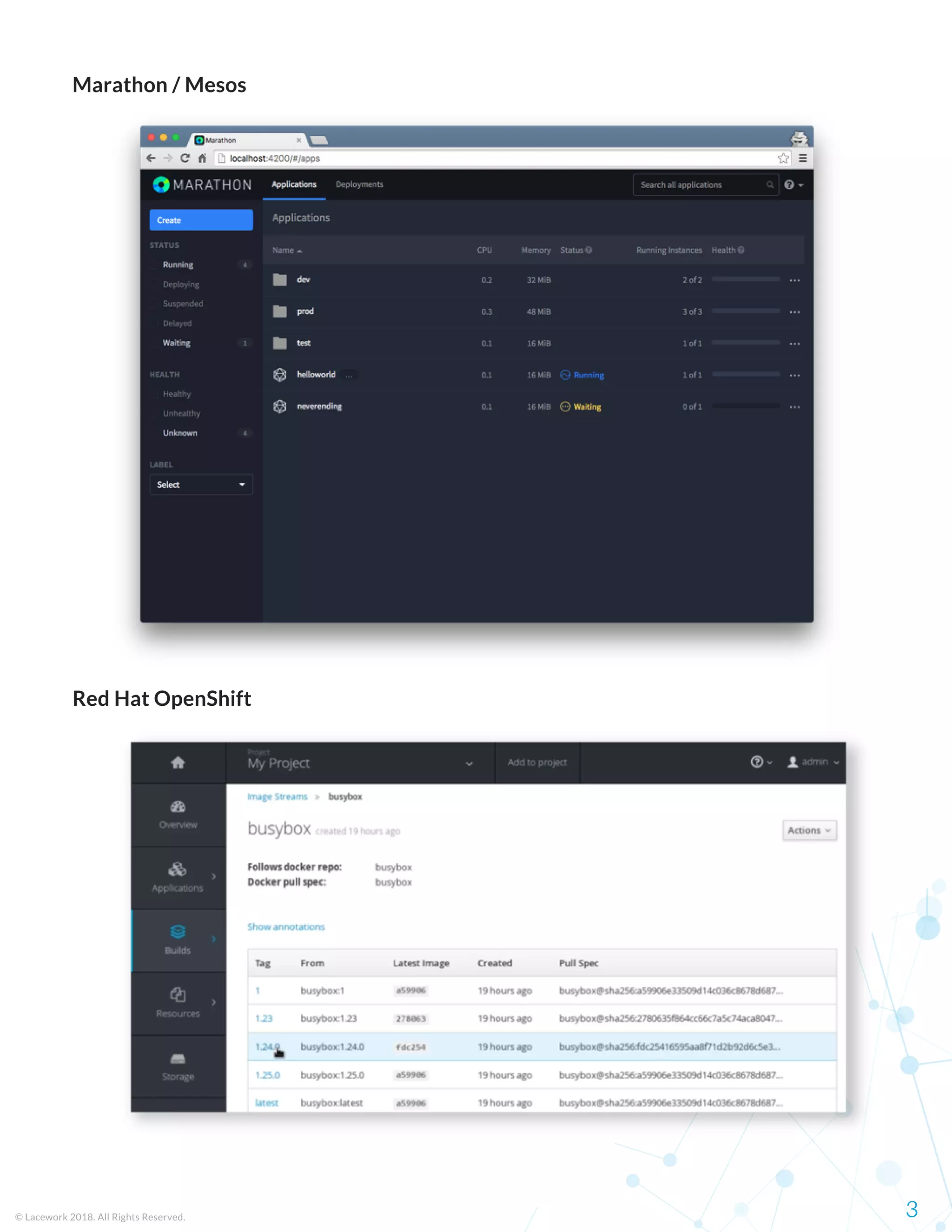952x1232 pixels.
Task: Open the Actions dropdown for busybox
Action: [809, 830]
